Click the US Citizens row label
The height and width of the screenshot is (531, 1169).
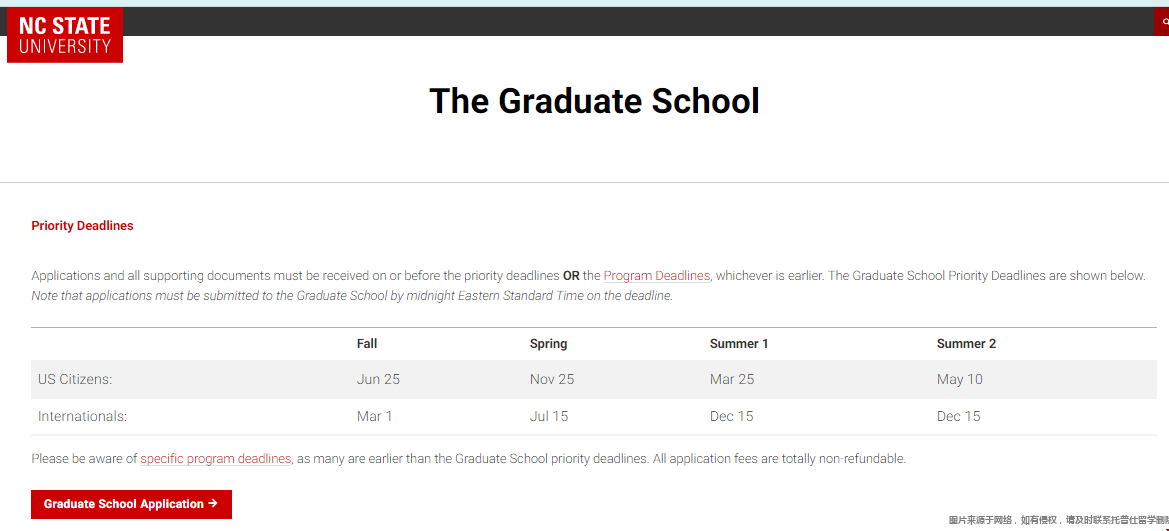click(x=75, y=380)
